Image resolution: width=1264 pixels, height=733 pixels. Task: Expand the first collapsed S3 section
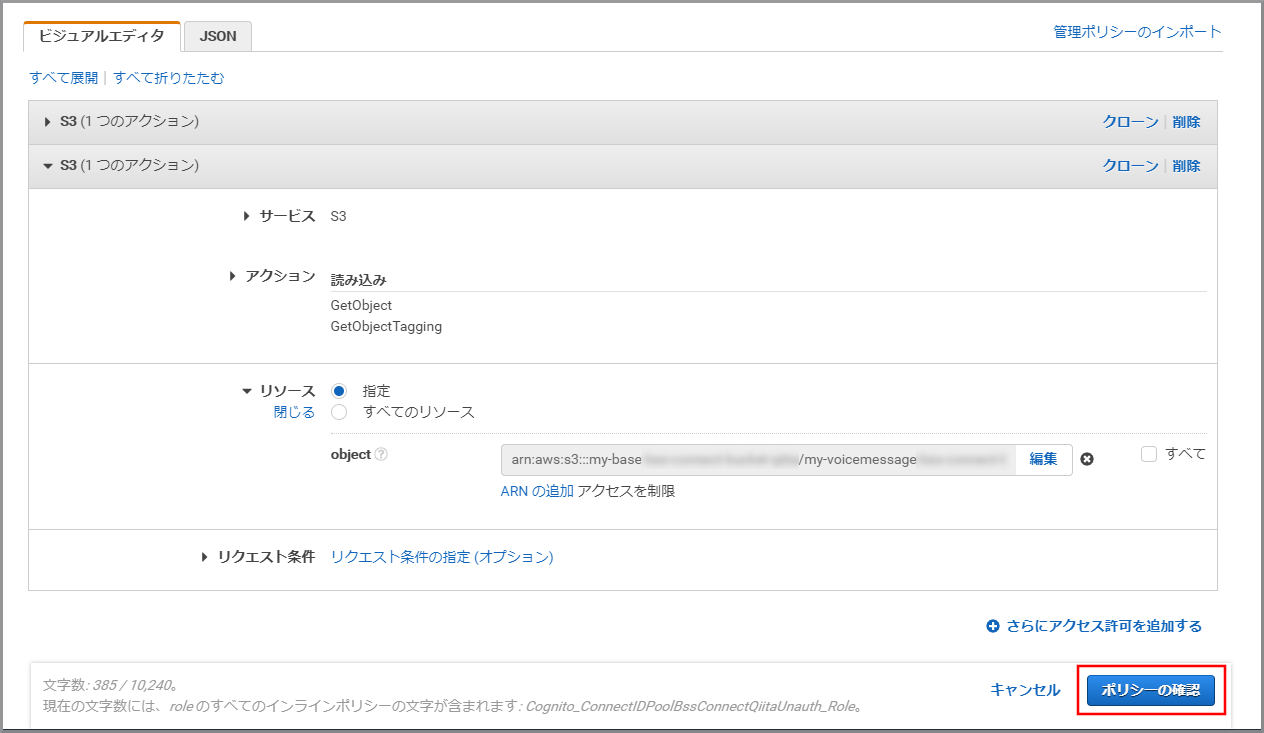(x=47, y=122)
